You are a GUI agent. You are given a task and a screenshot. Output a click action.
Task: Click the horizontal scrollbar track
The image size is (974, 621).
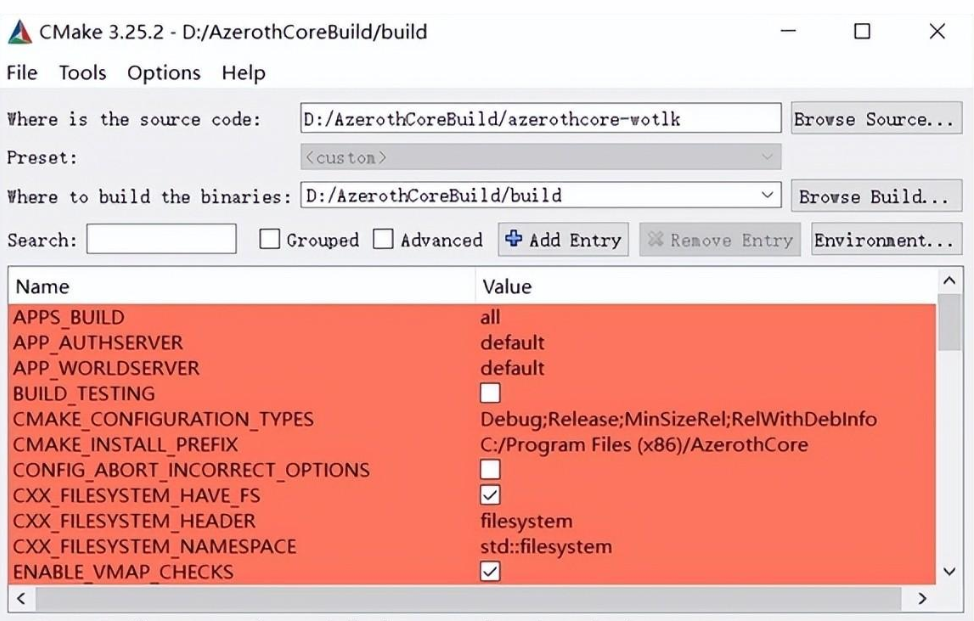[468, 598]
